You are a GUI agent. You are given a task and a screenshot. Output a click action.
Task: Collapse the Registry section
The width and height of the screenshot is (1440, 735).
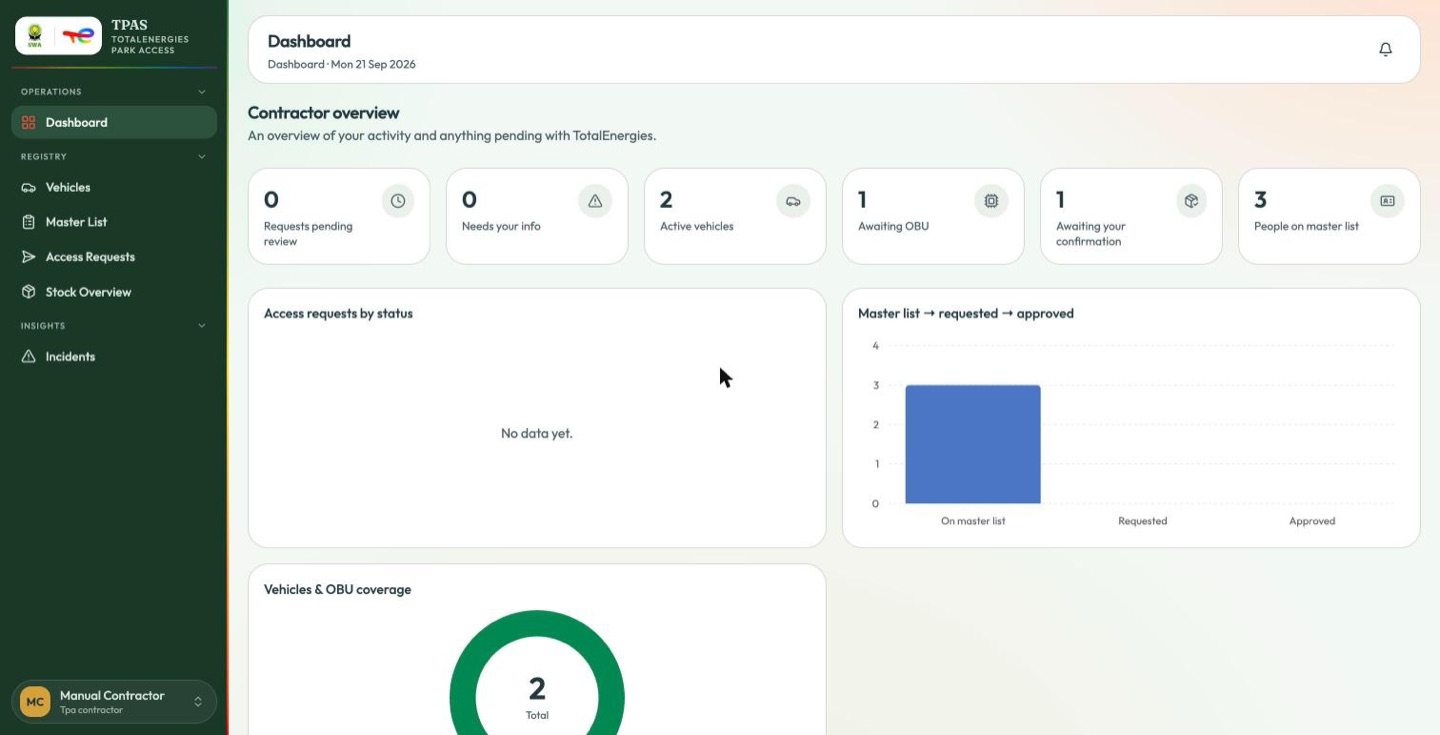pyautogui.click(x=202, y=157)
